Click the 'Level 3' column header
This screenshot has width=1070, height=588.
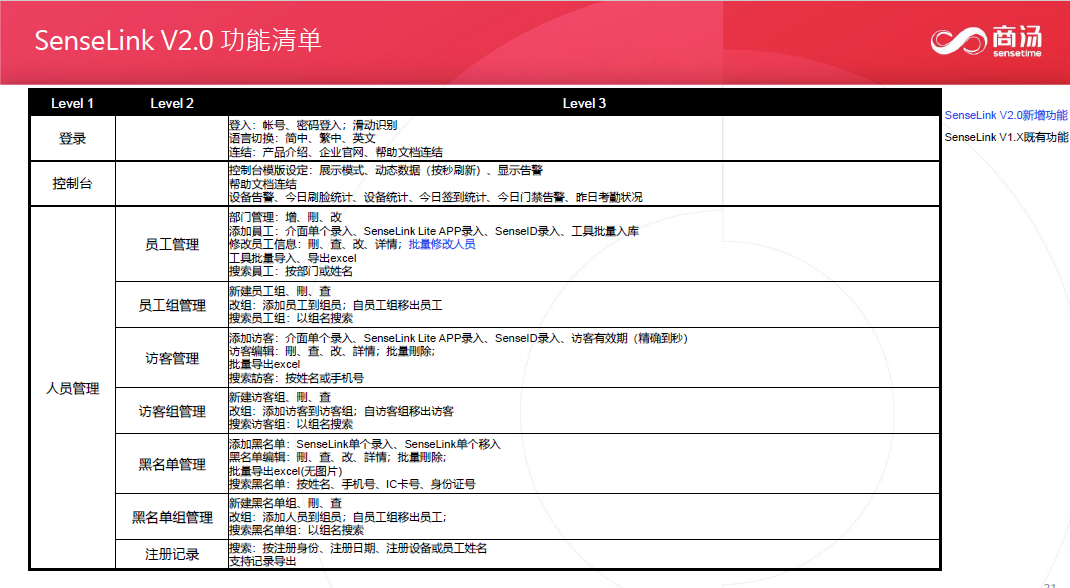point(584,103)
